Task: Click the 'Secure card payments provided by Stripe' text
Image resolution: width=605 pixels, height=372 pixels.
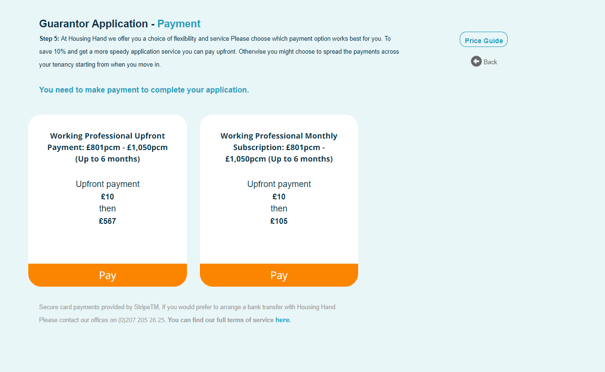Action: (99, 307)
